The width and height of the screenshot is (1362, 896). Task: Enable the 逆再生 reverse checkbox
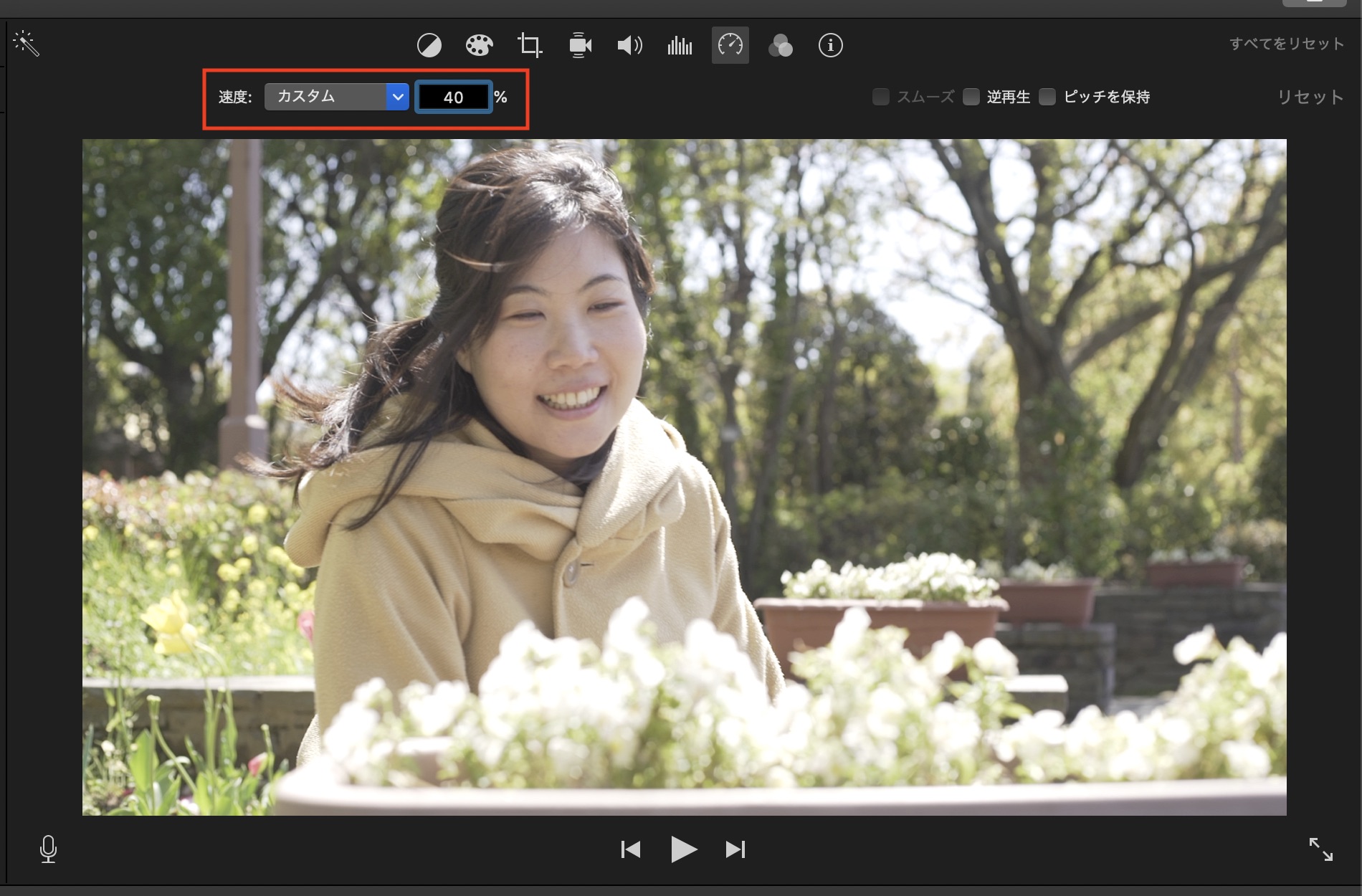971,97
